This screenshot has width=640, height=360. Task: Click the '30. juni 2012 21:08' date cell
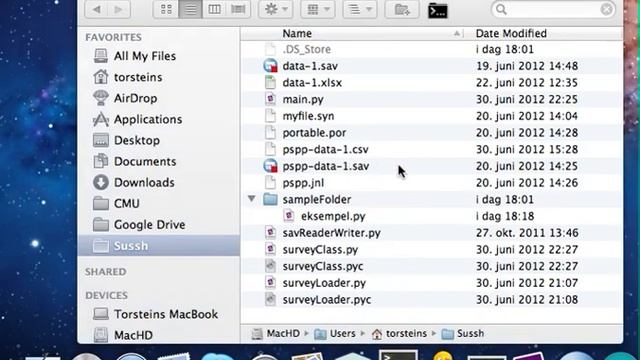527,300
